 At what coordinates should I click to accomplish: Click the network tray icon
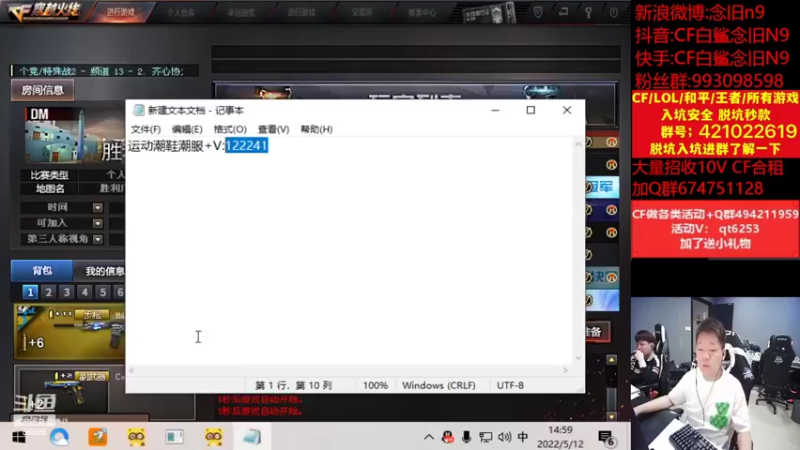tap(485, 437)
